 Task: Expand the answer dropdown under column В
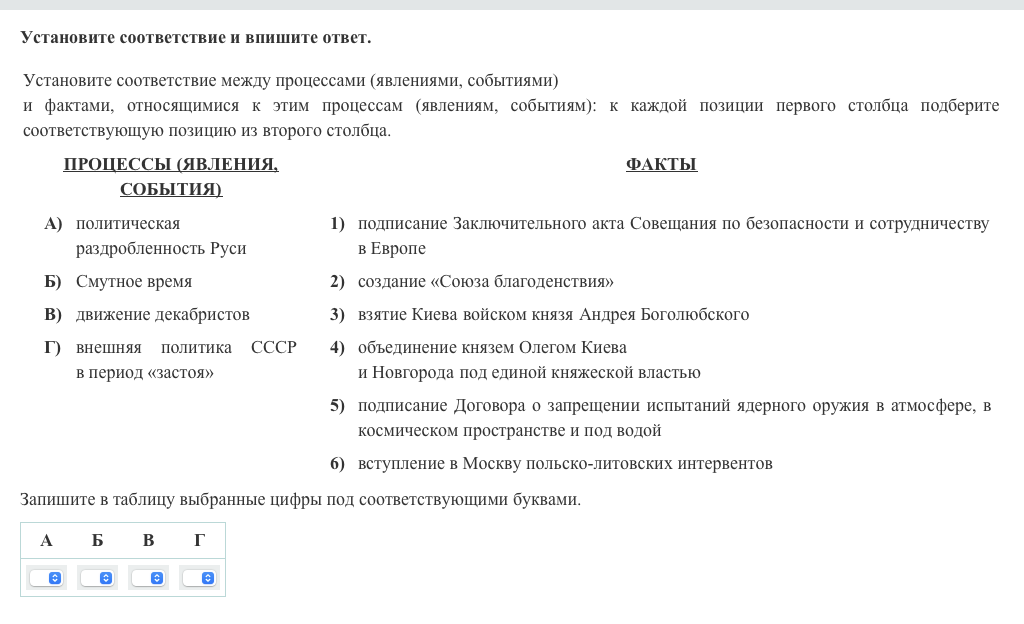pos(148,578)
